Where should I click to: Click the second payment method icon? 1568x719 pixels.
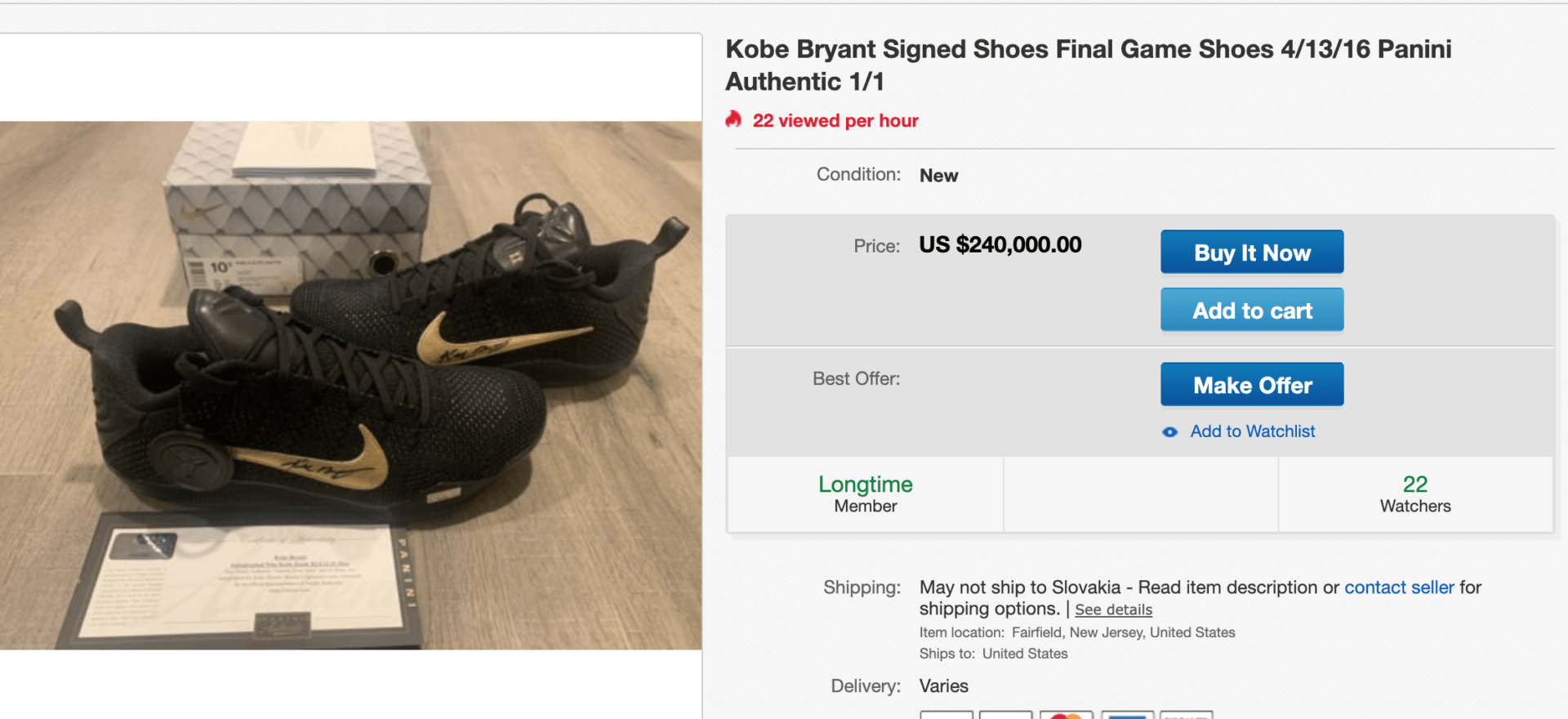[1006, 715]
